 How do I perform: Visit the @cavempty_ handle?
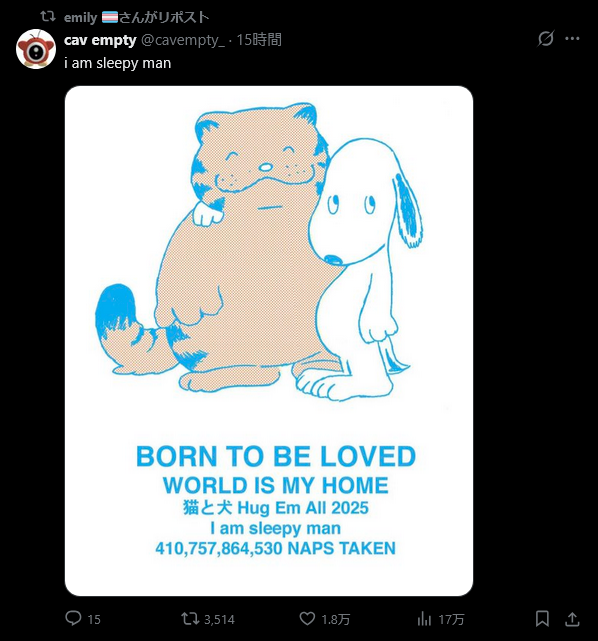(183, 40)
